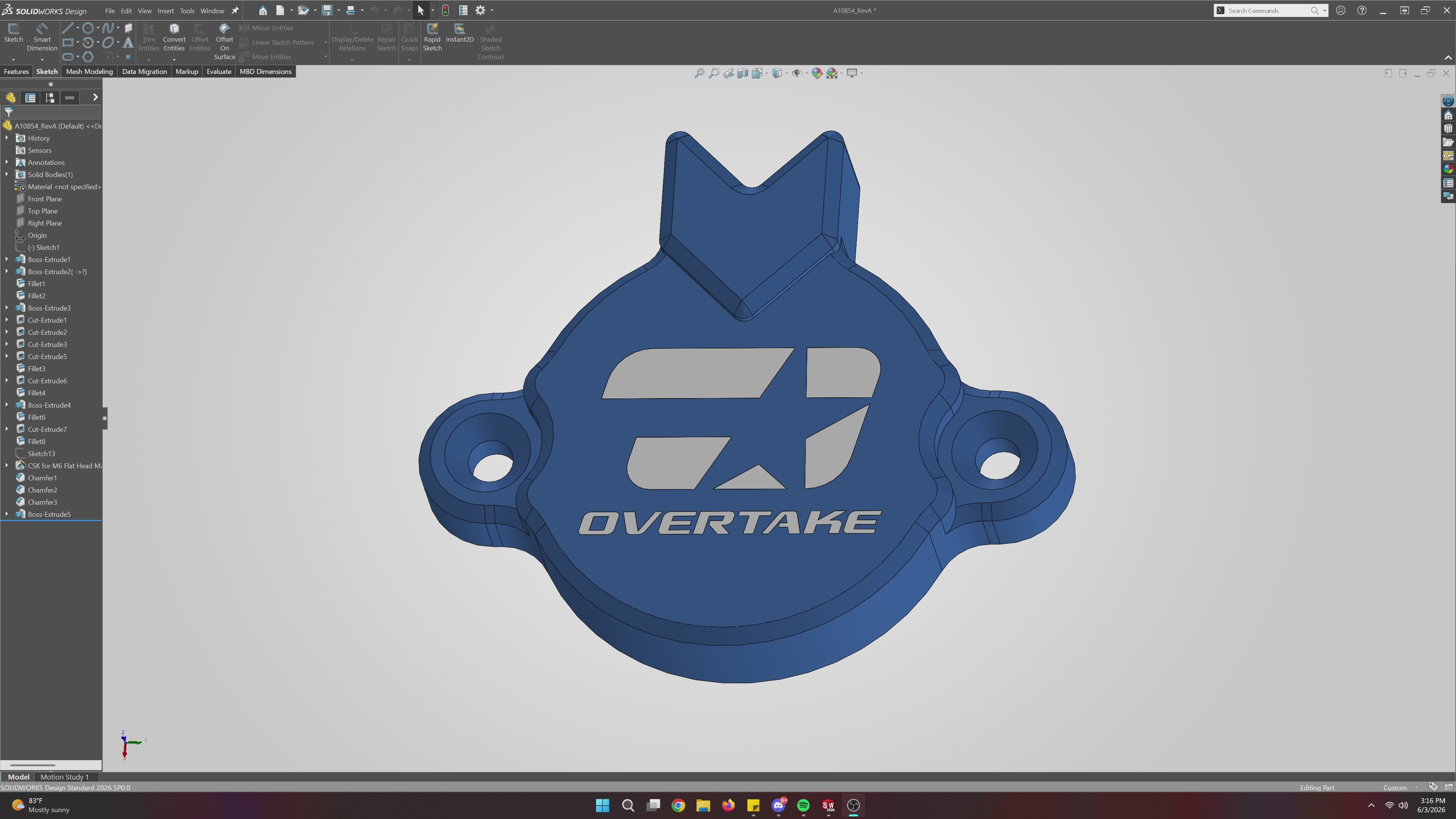Select Chamfer2 in the feature tree

[x=42, y=490]
